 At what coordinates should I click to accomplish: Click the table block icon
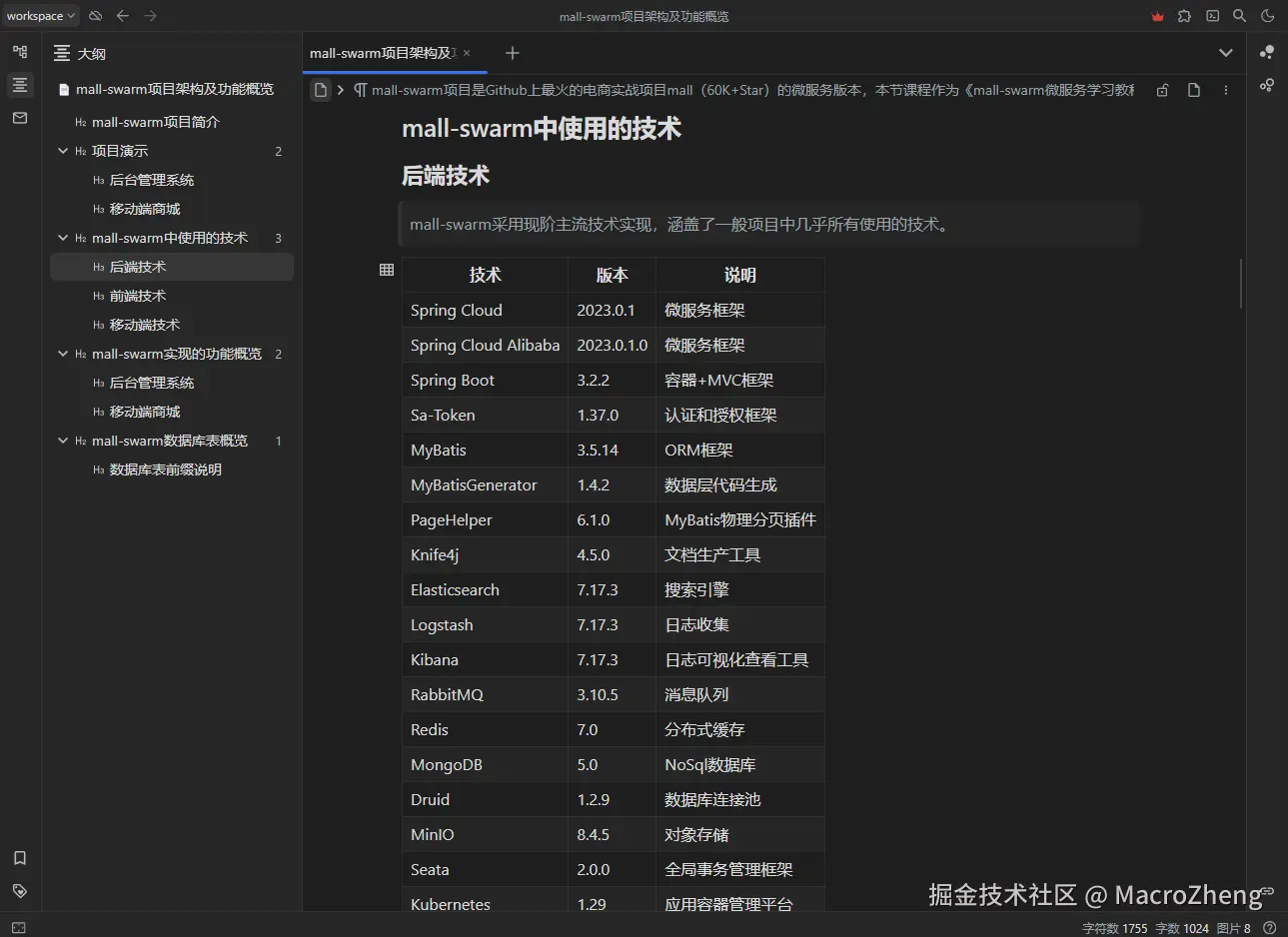[x=387, y=270]
